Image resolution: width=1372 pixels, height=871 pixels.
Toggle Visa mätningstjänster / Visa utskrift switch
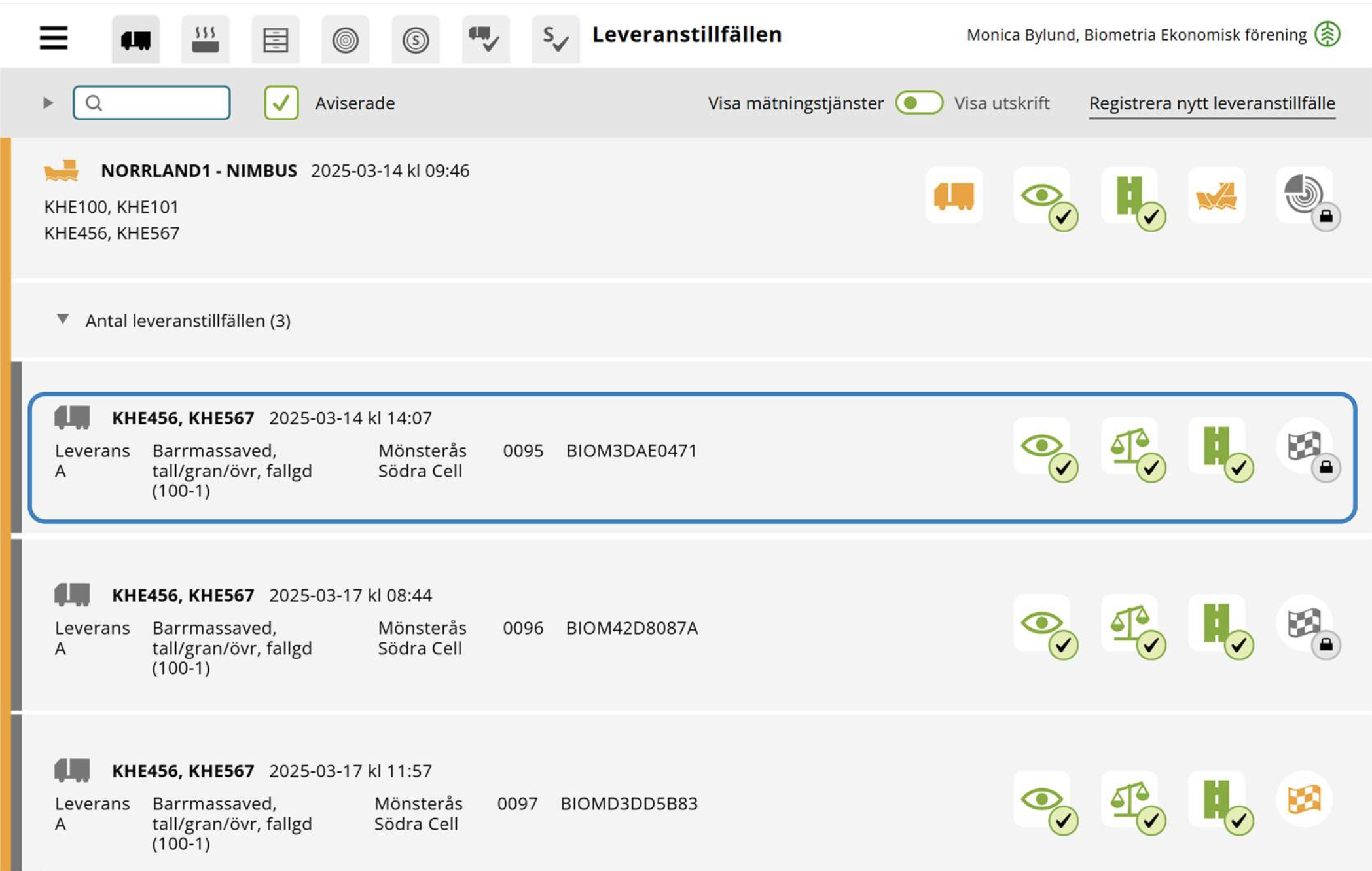919,103
